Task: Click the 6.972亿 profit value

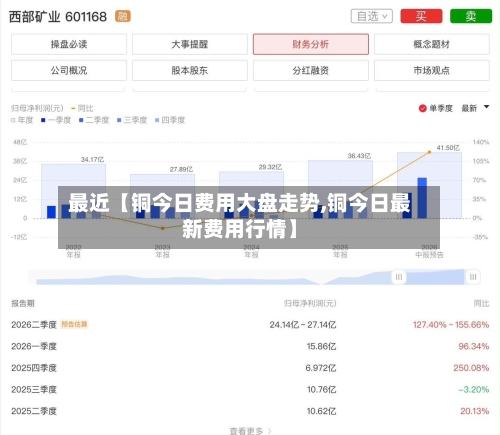Action: pyautogui.click(x=321, y=368)
